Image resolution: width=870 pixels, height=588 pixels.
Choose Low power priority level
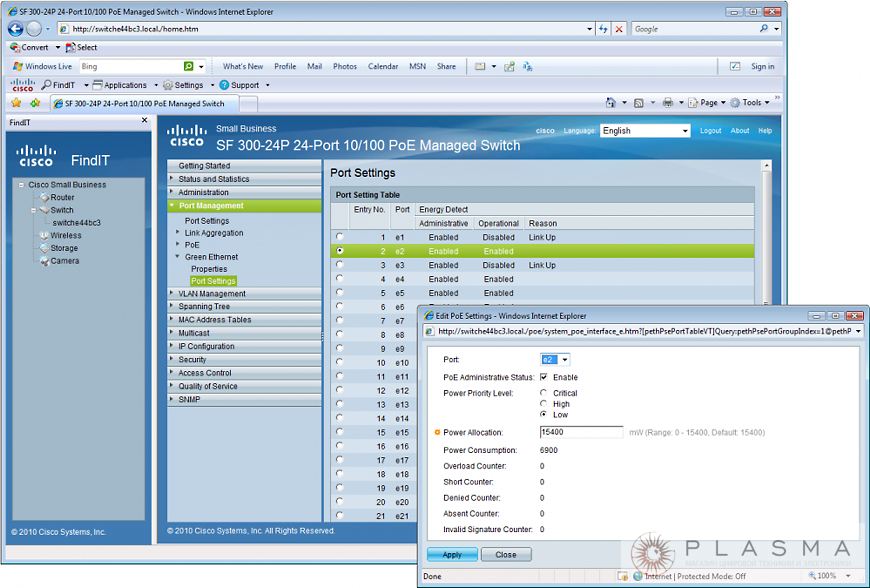[x=544, y=414]
